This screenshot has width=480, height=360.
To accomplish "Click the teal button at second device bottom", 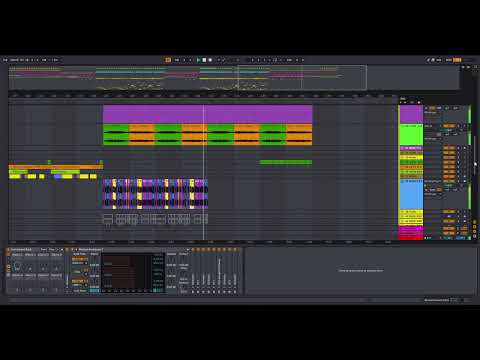I will [x=95, y=291].
